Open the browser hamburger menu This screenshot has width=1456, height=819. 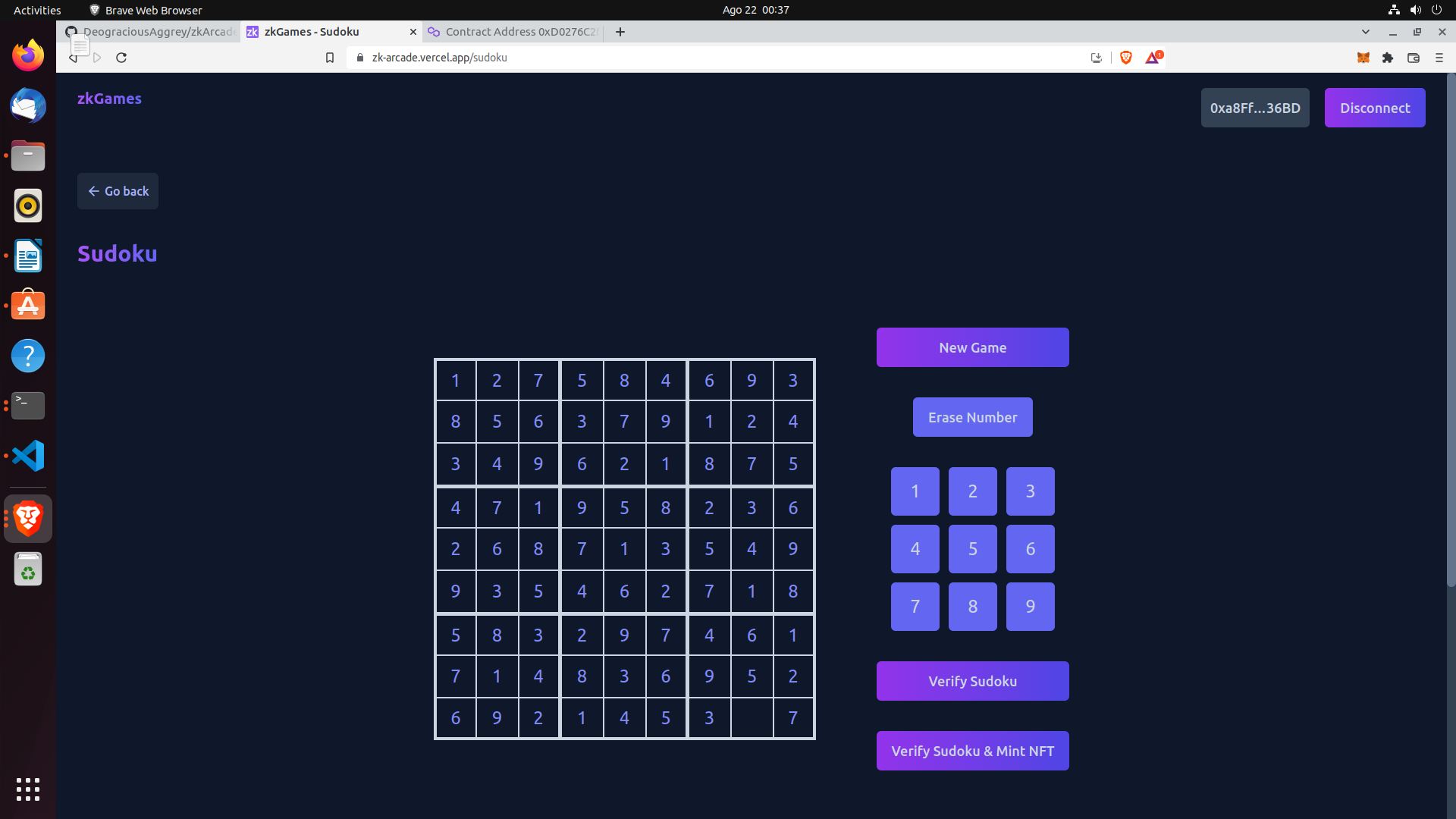coord(1439,58)
